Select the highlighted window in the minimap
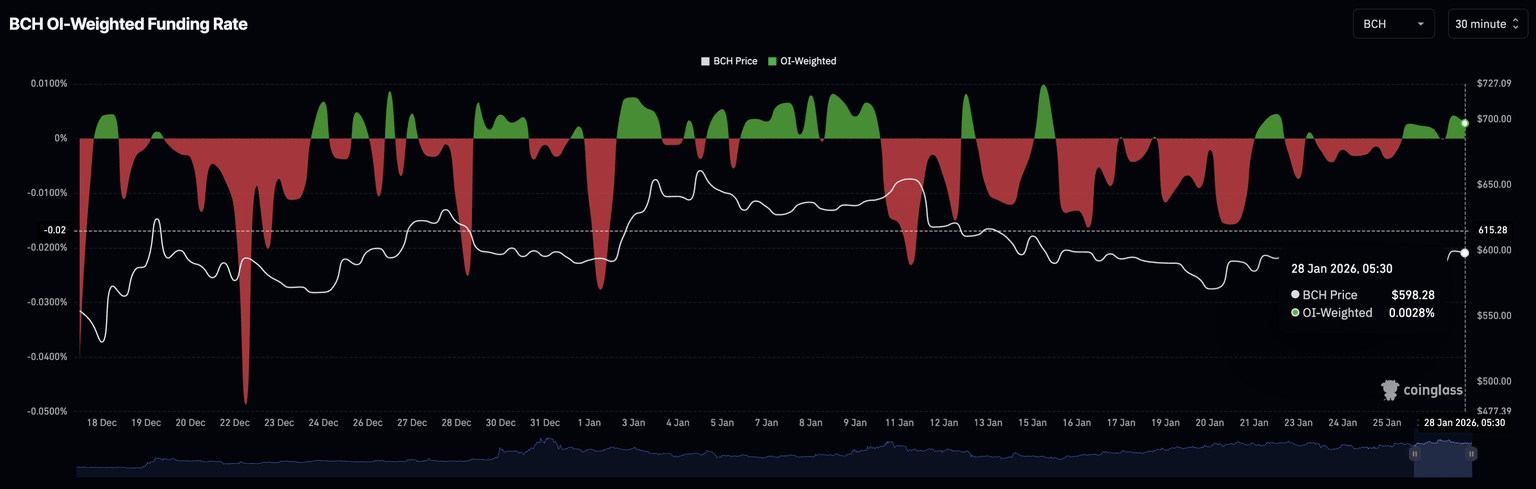The width and height of the screenshot is (1536, 489). (1442, 457)
